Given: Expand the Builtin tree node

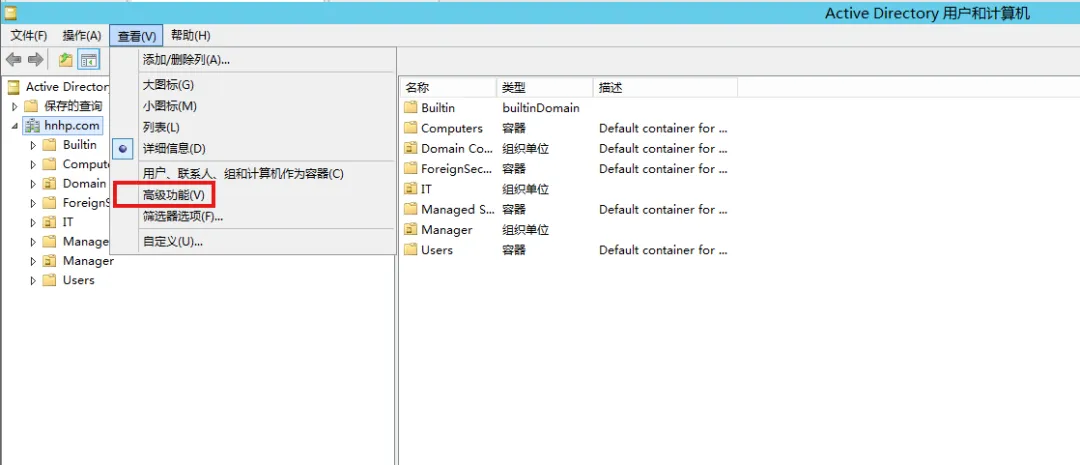Looking at the screenshot, I should click(x=32, y=145).
